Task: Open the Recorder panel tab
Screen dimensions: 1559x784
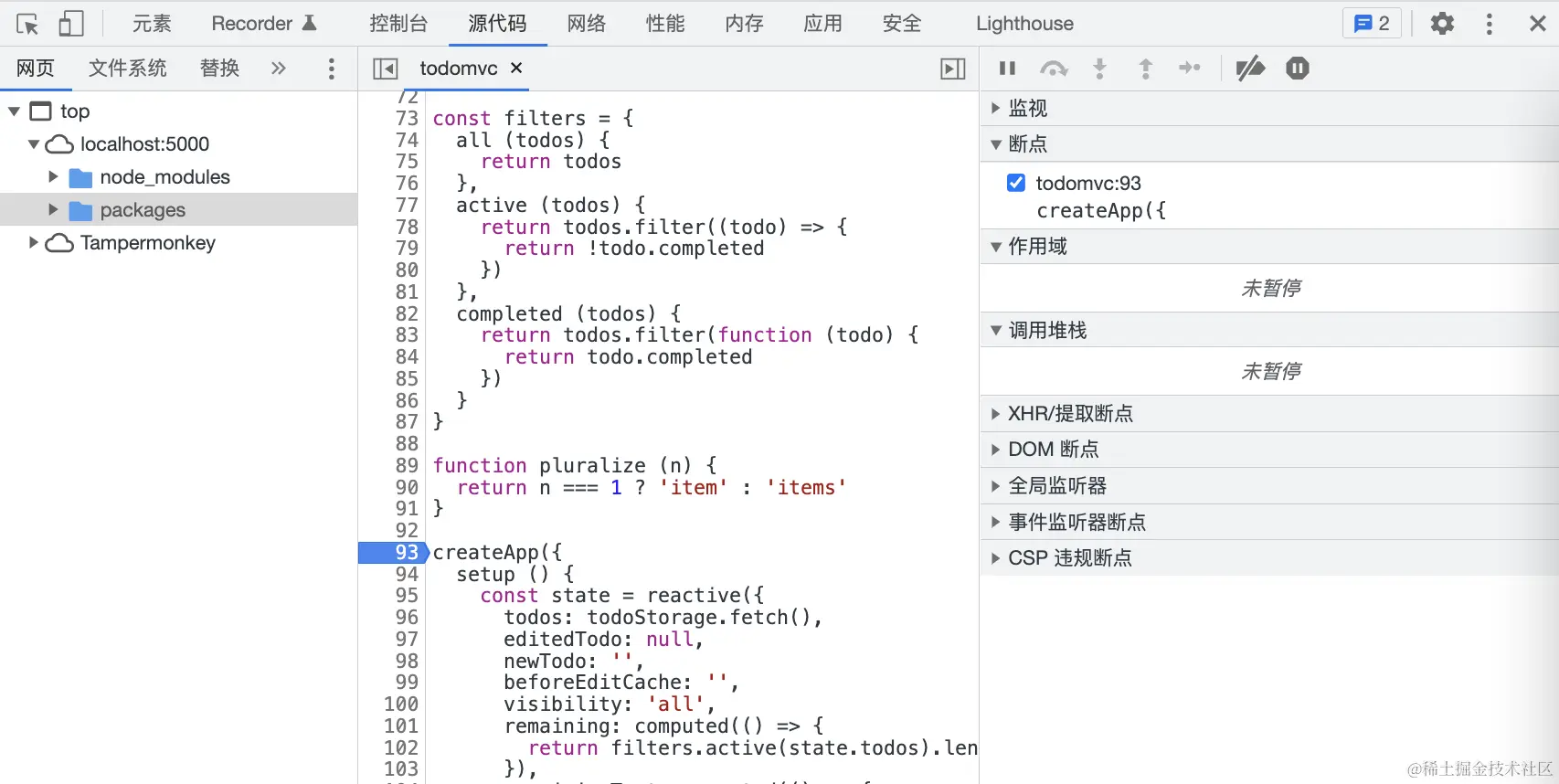Action: [264, 24]
